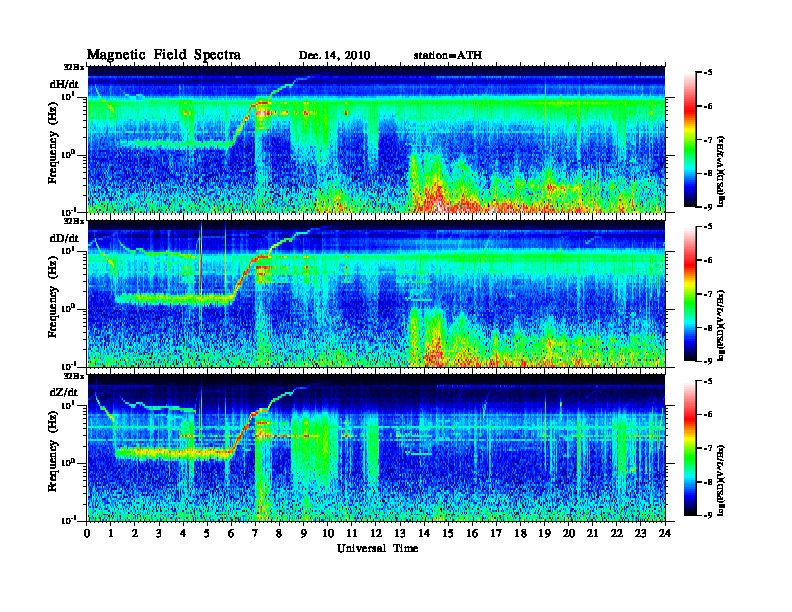
Task: Click hour '3' on Universal Time axis
Action: pyautogui.click(x=159, y=533)
